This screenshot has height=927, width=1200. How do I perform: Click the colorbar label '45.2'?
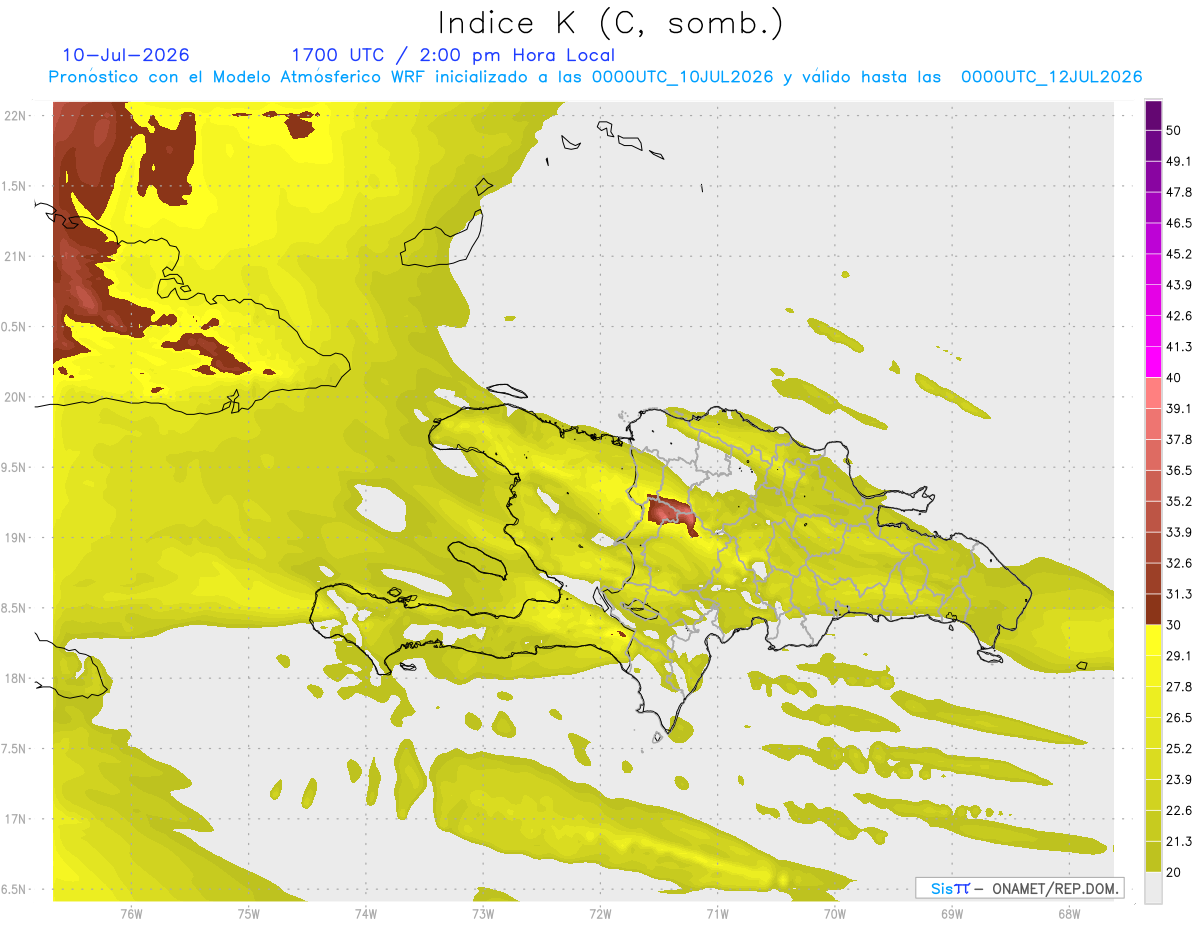(x=1179, y=254)
